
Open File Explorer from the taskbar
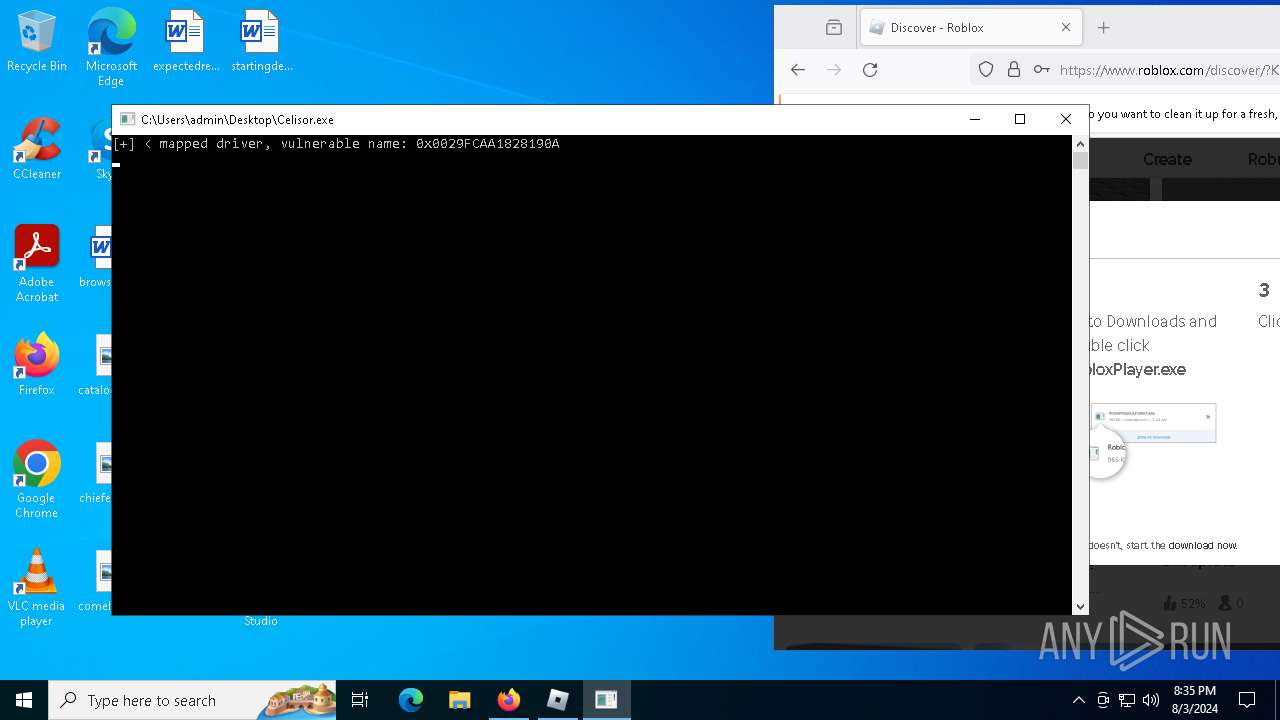pyautogui.click(x=459, y=700)
